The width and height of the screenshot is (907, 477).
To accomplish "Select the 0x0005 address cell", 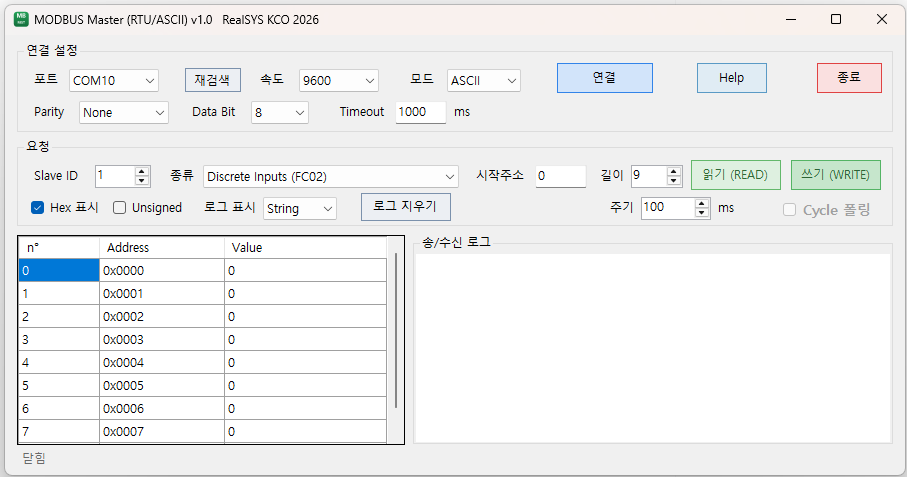I will tap(162, 386).
